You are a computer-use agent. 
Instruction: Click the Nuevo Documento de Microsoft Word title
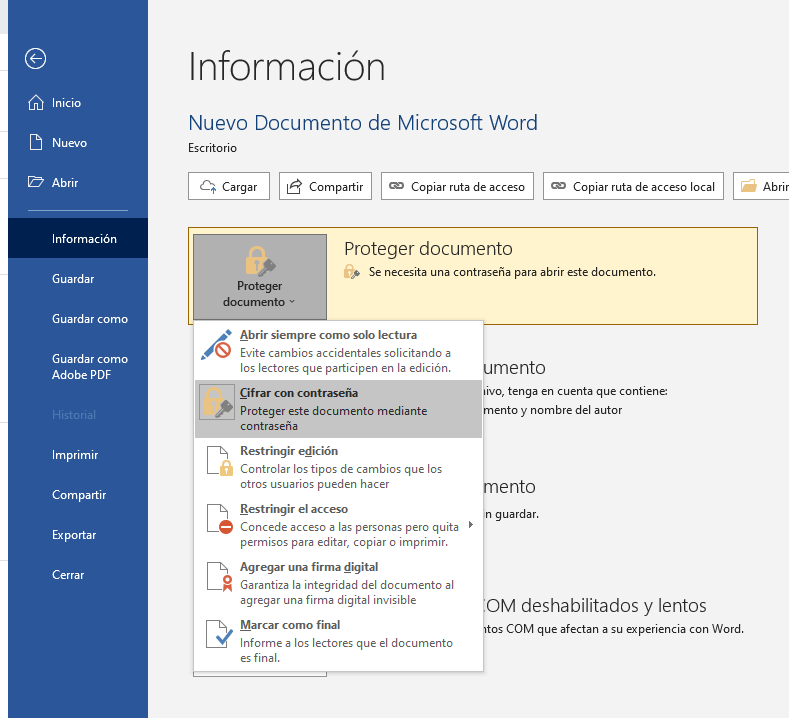click(363, 123)
